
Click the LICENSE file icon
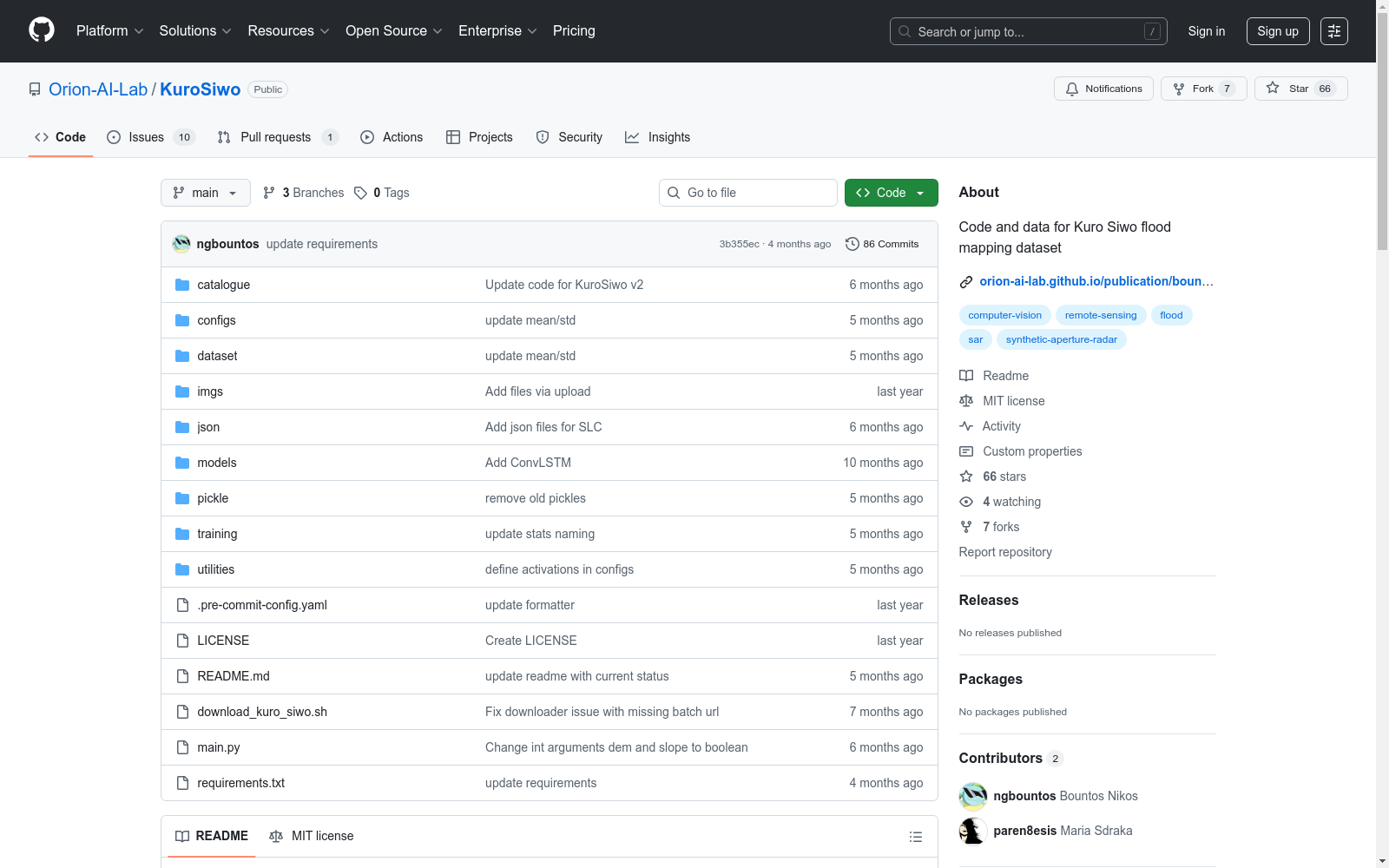click(x=182, y=641)
